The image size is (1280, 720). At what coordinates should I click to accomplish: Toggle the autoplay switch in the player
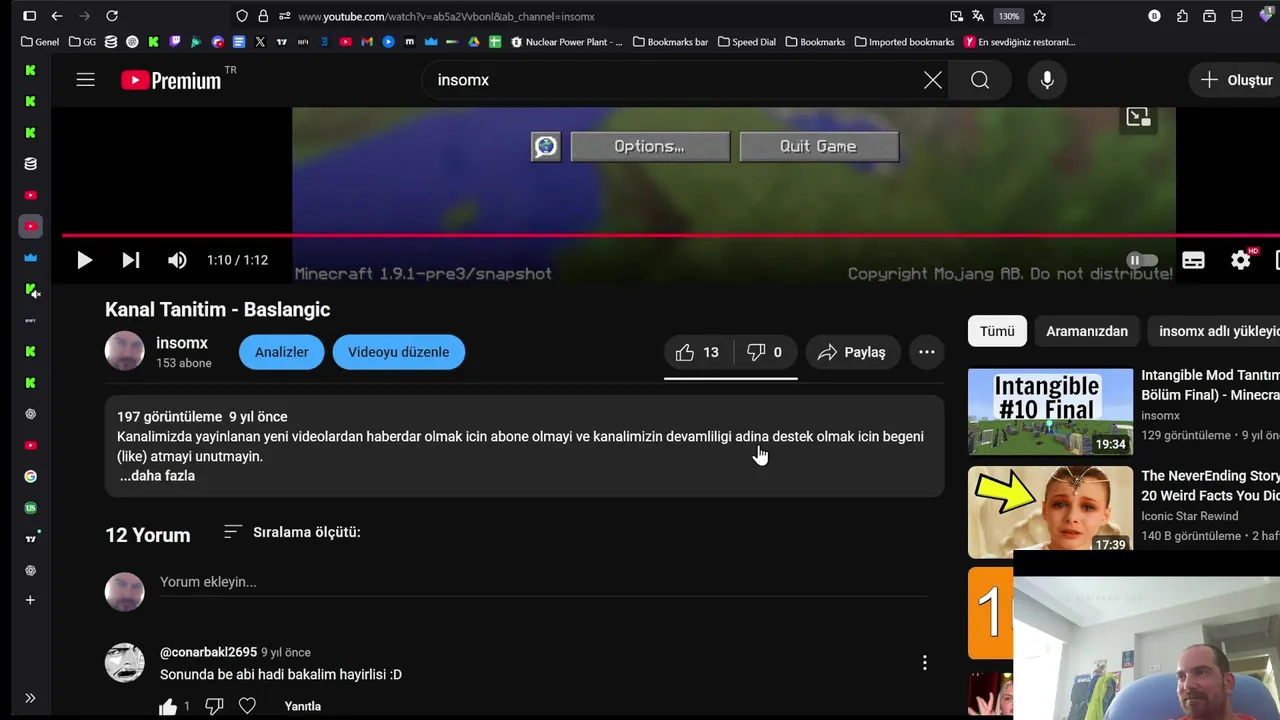[1142, 260]
